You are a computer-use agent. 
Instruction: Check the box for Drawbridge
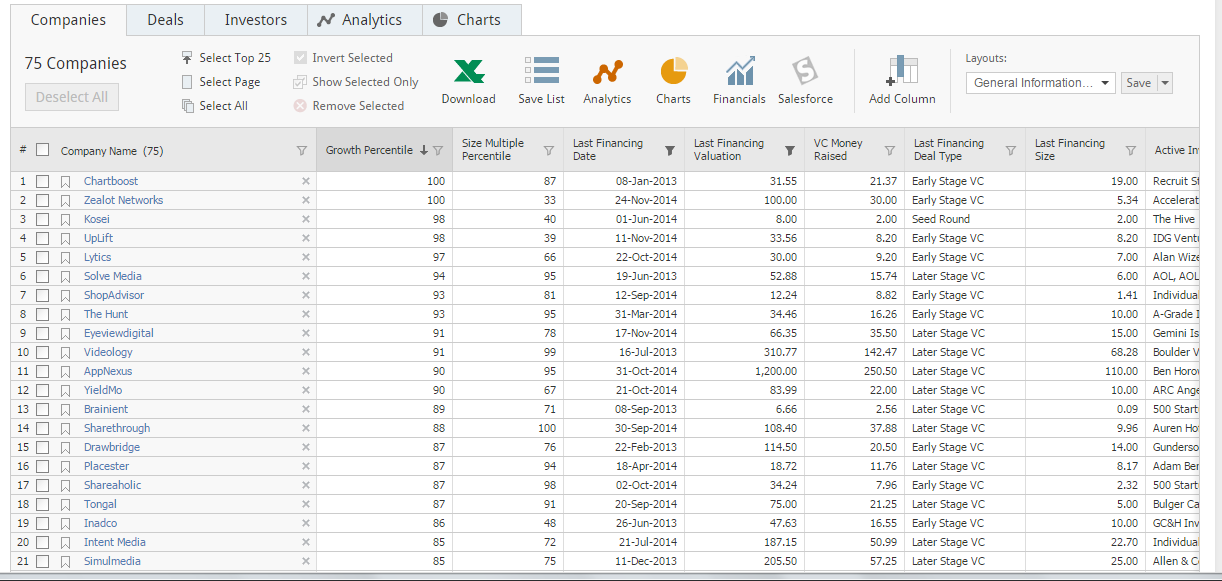click(x=42, y=448)
